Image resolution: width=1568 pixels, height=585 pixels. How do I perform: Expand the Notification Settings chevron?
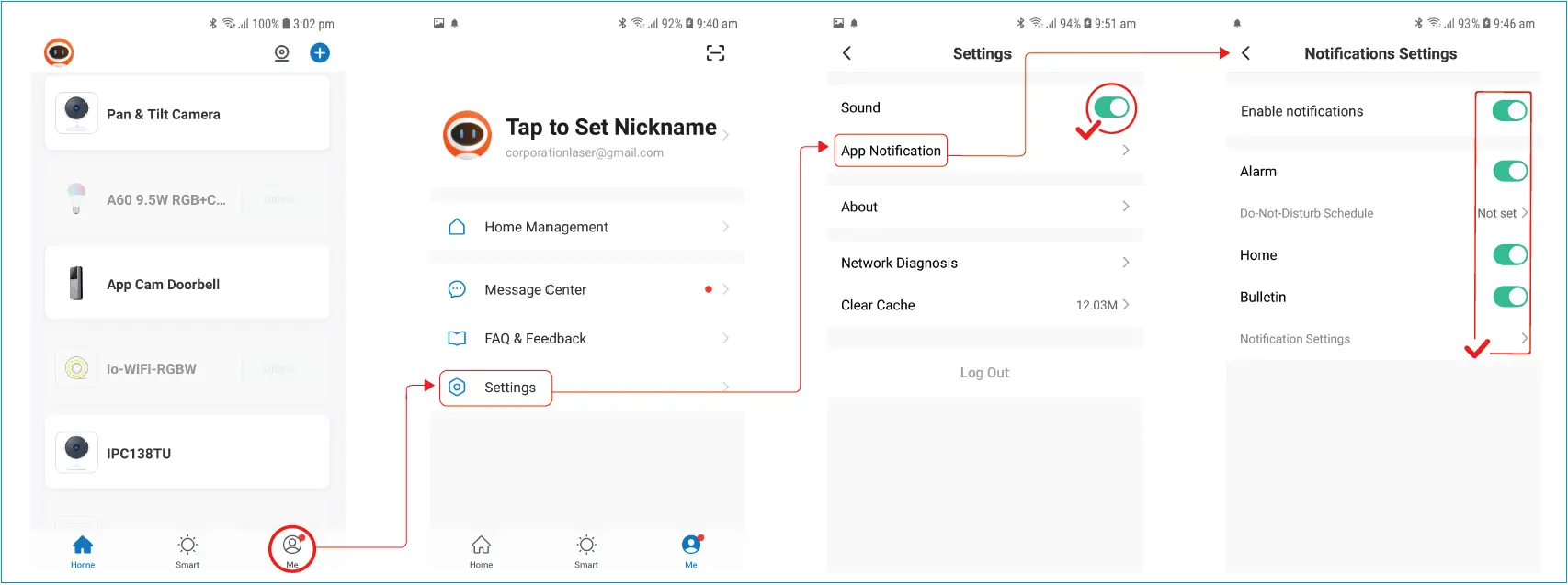(x=1525, y=339)
